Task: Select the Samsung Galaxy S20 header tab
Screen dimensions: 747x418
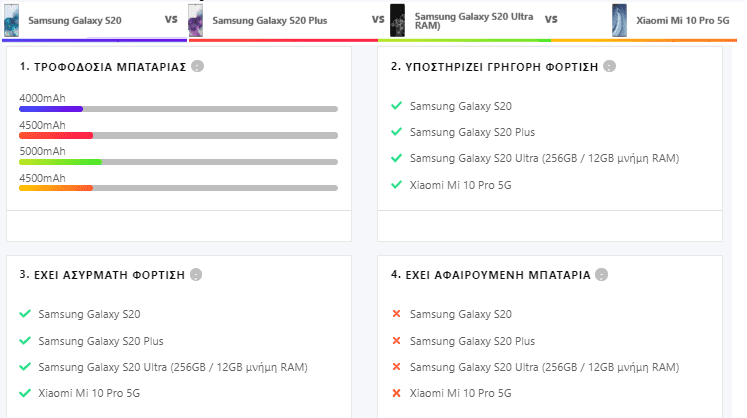Action: pyautogui.click(x=75, y=20)
